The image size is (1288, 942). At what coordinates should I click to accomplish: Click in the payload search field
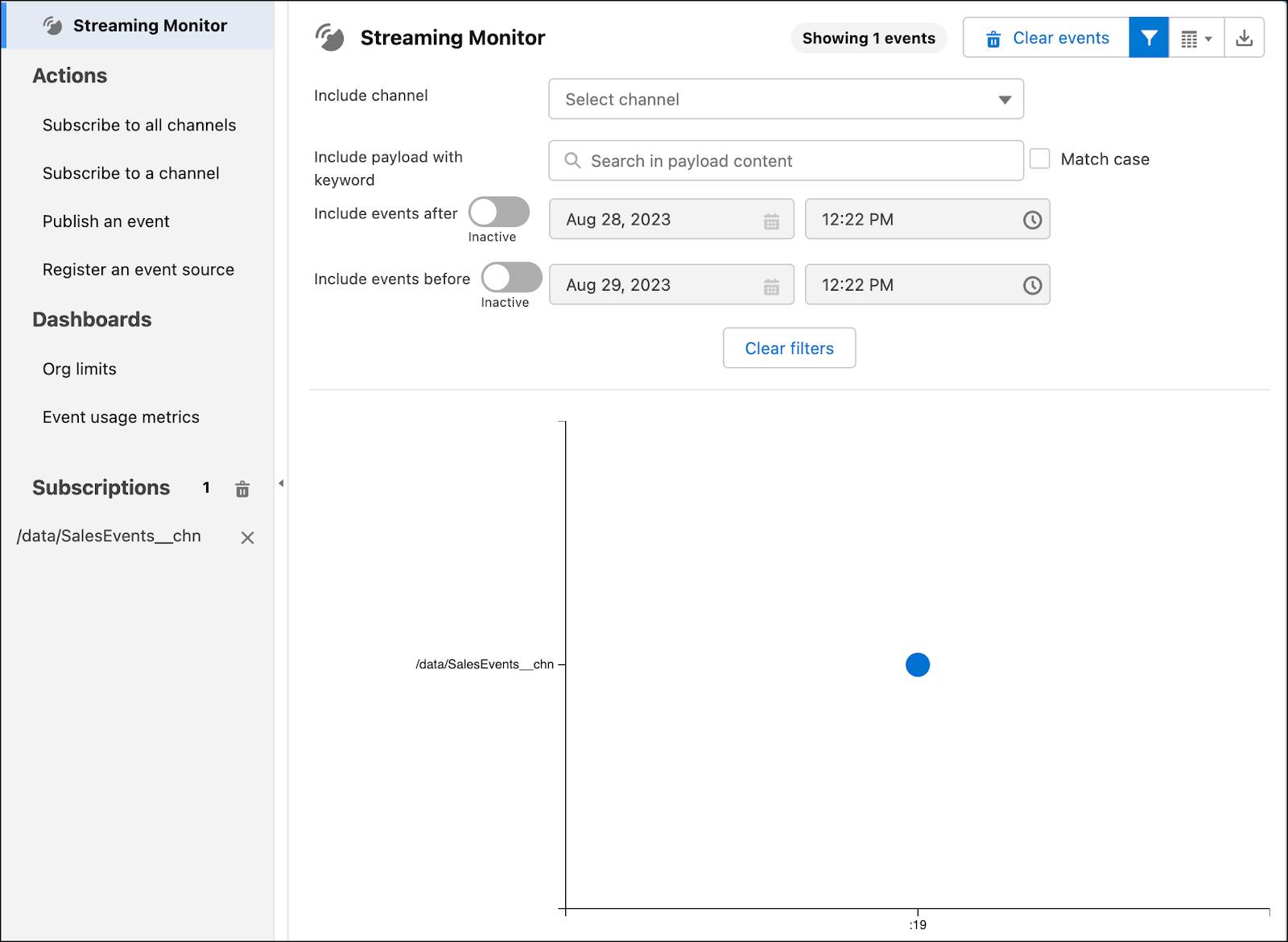[x=786, y=161]
